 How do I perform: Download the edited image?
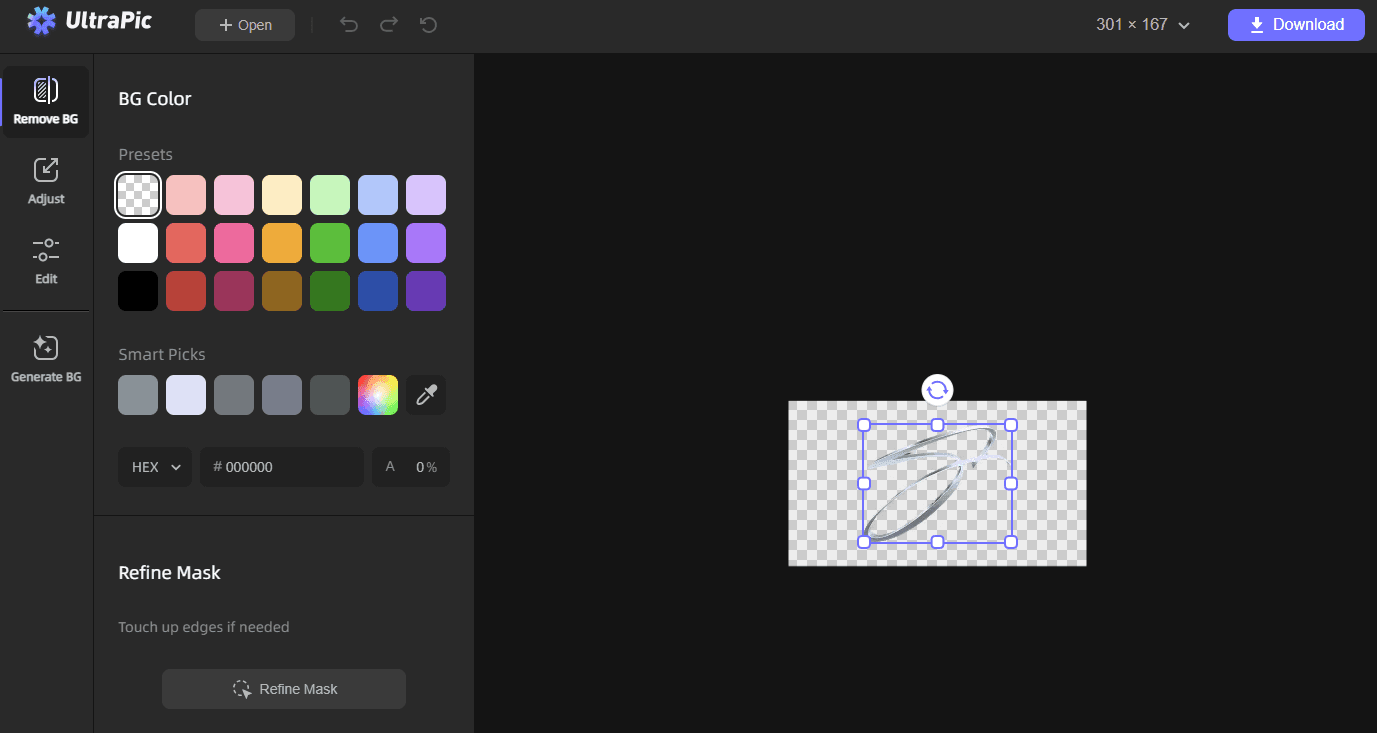(1296, 24)
